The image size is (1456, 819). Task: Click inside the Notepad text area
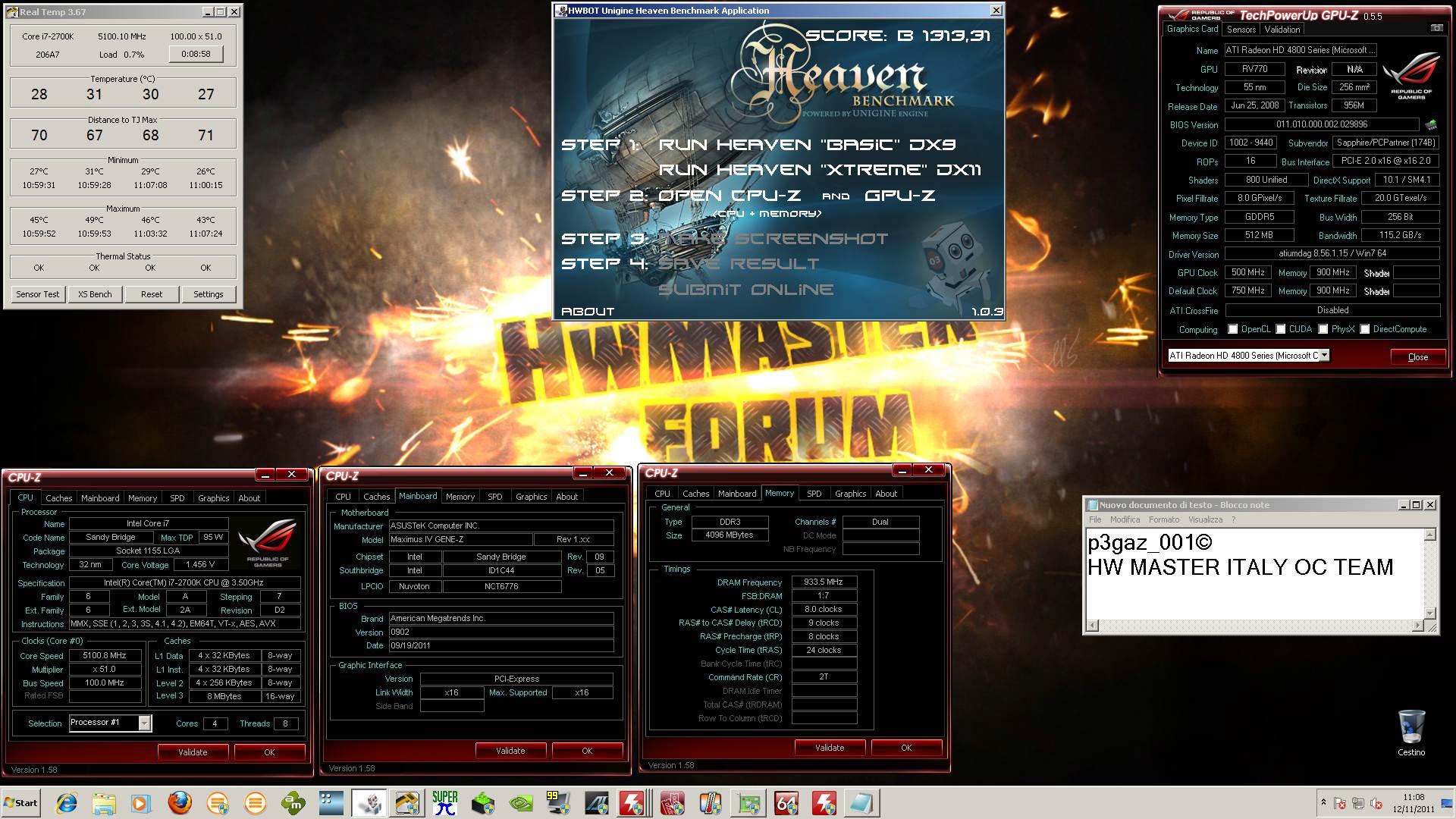[1255, 574]
